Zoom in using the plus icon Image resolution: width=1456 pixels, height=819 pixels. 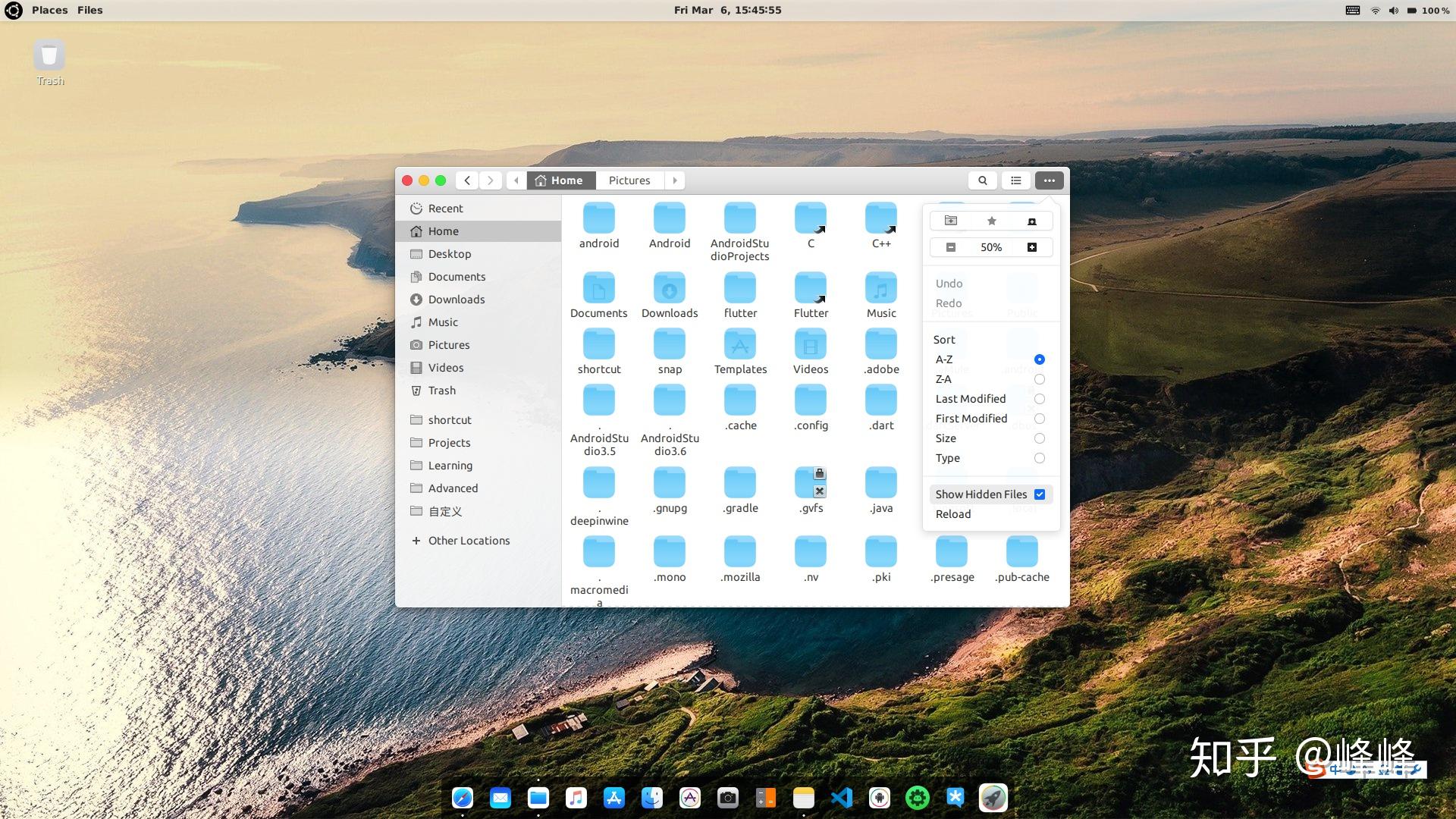coord(1032,246)
